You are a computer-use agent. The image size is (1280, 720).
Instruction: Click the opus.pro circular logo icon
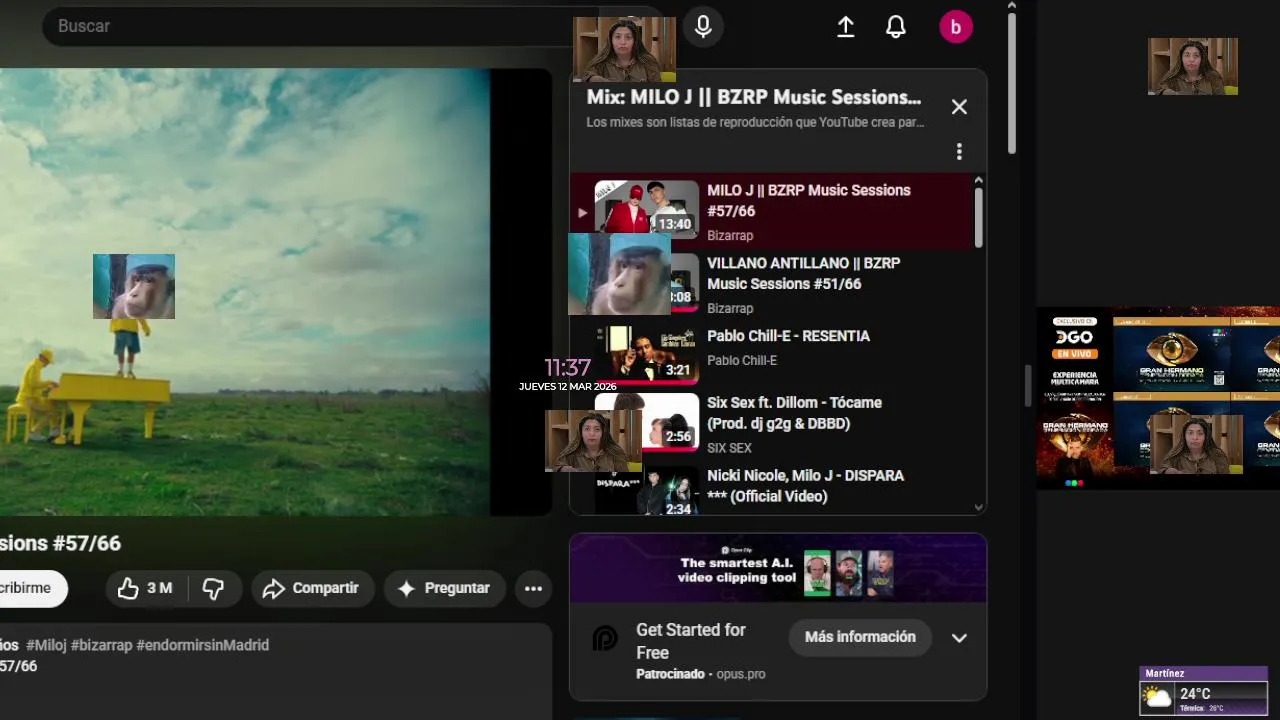pos(605,639)
